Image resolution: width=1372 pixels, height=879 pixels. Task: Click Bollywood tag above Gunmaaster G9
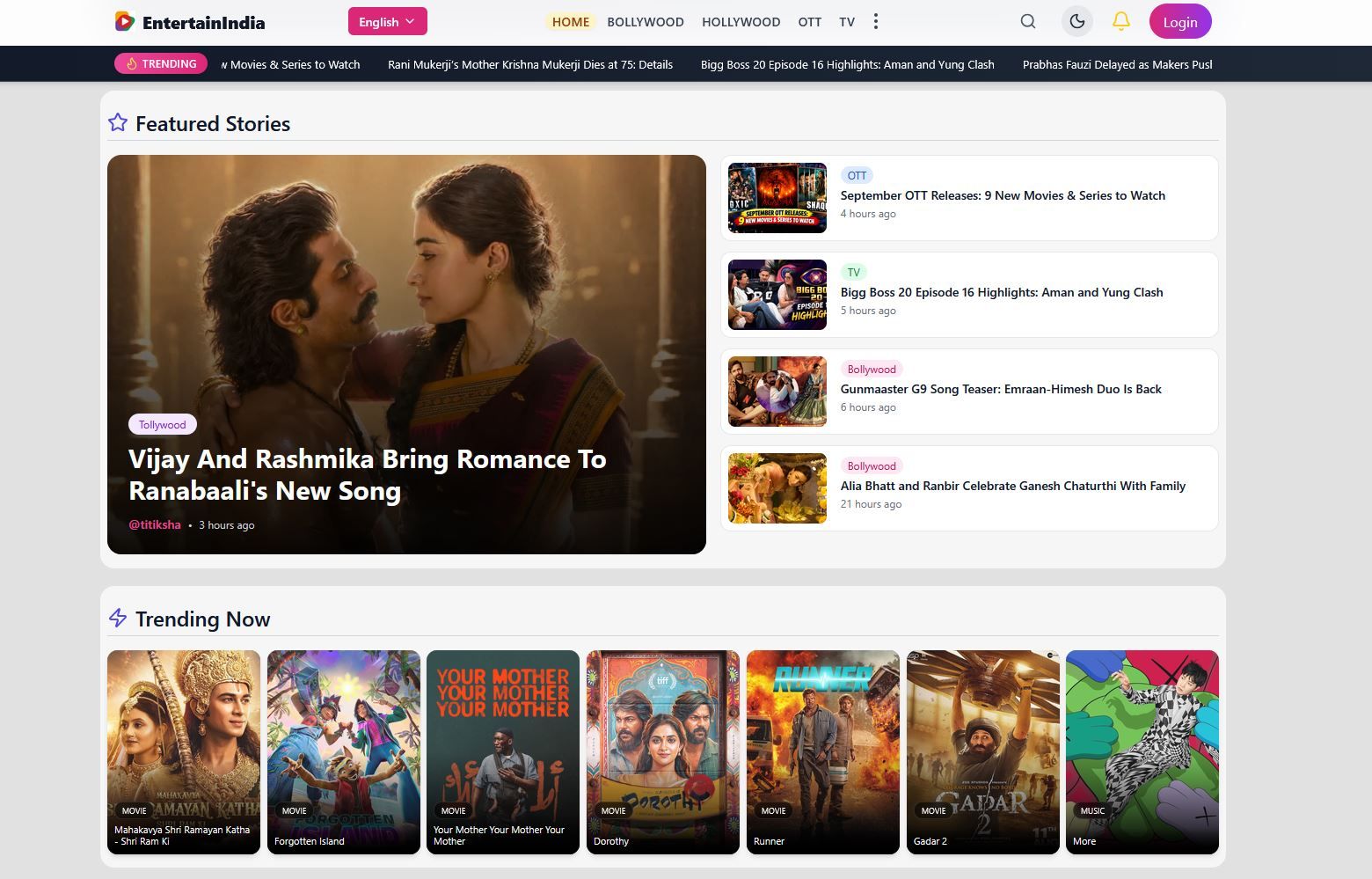(x=872, y=369)
